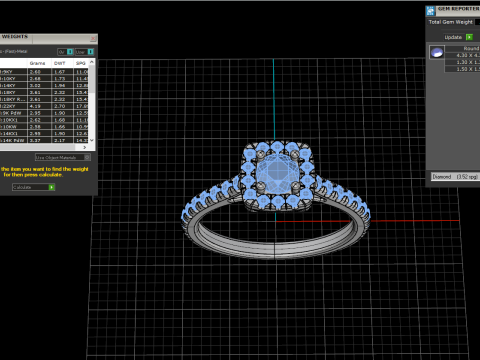
Task: Select the round gem thumbnail icon
Action: click(x=437, y=52)
